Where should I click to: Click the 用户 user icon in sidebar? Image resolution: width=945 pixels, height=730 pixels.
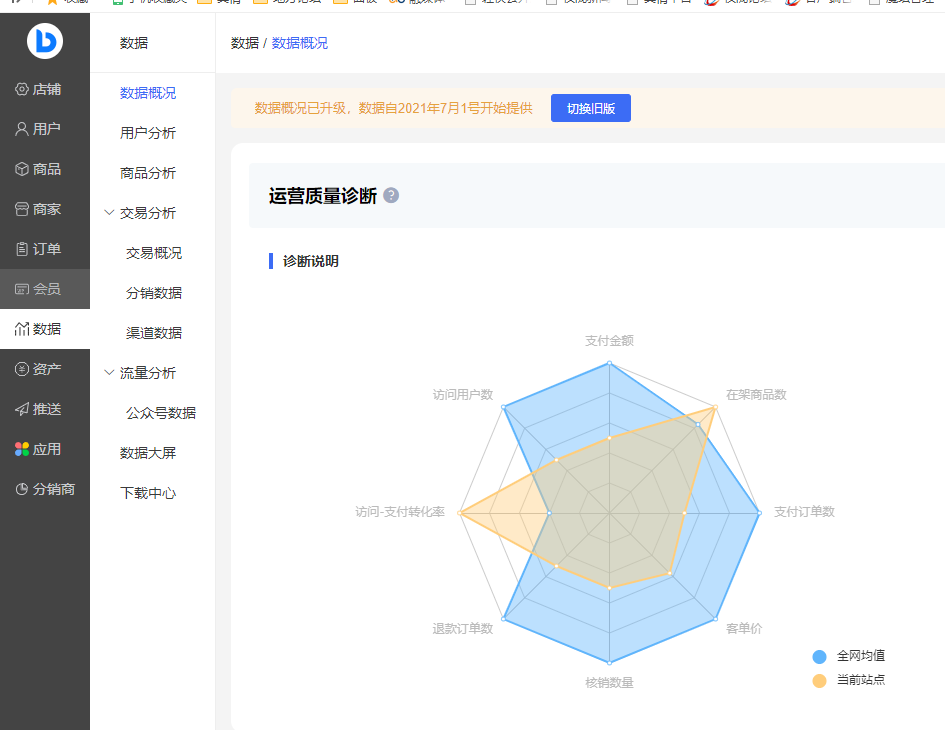click(x=22, y=129)
